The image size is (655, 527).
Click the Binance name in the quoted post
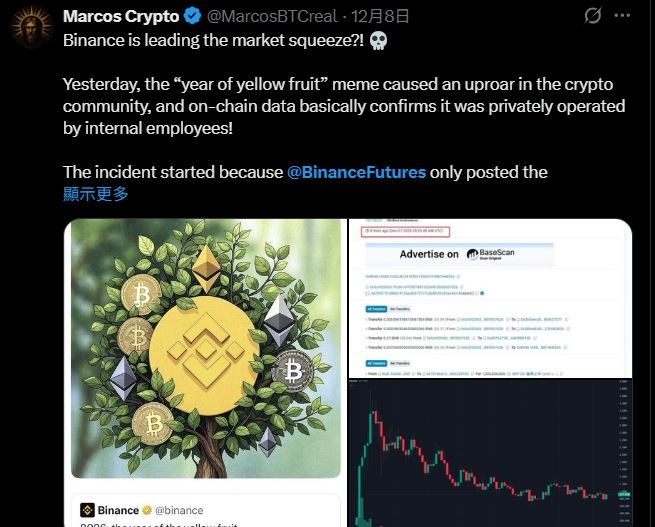(119, 510)
